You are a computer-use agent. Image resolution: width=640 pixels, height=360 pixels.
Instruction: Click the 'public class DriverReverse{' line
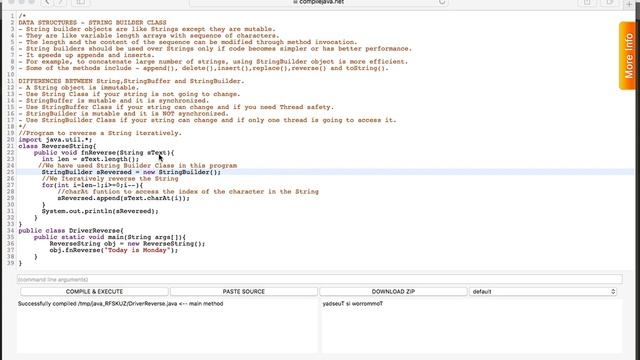(x=71, y=231)
